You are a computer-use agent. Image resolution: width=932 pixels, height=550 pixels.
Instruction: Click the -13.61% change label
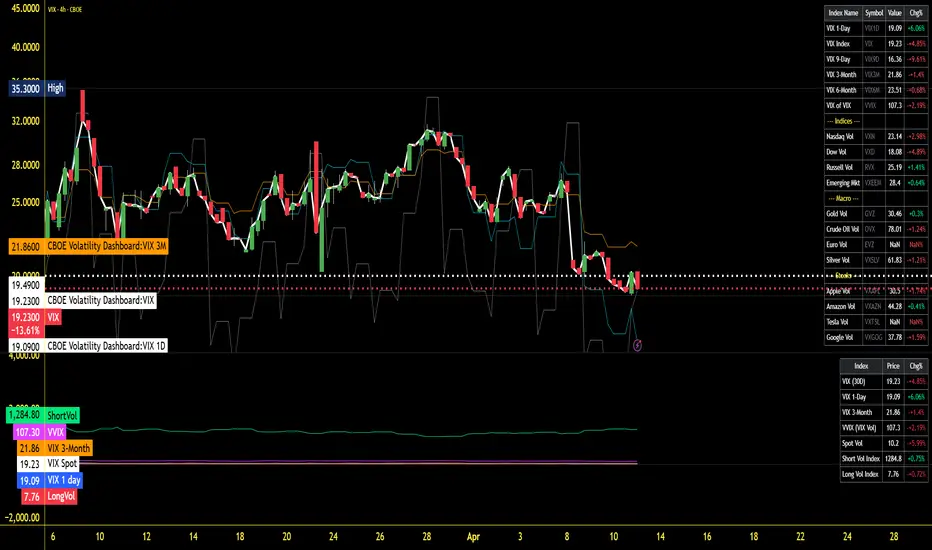tap(26, 331)
